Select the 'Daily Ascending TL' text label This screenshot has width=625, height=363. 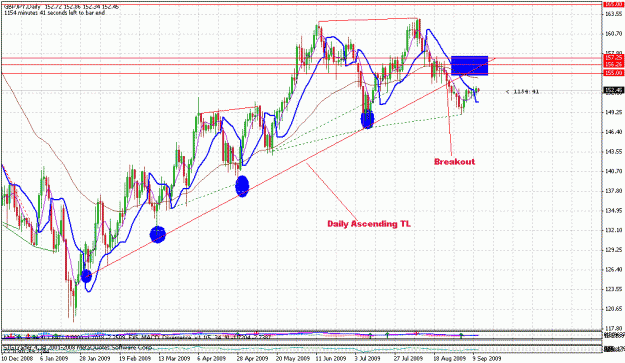(x=369, y=224)
